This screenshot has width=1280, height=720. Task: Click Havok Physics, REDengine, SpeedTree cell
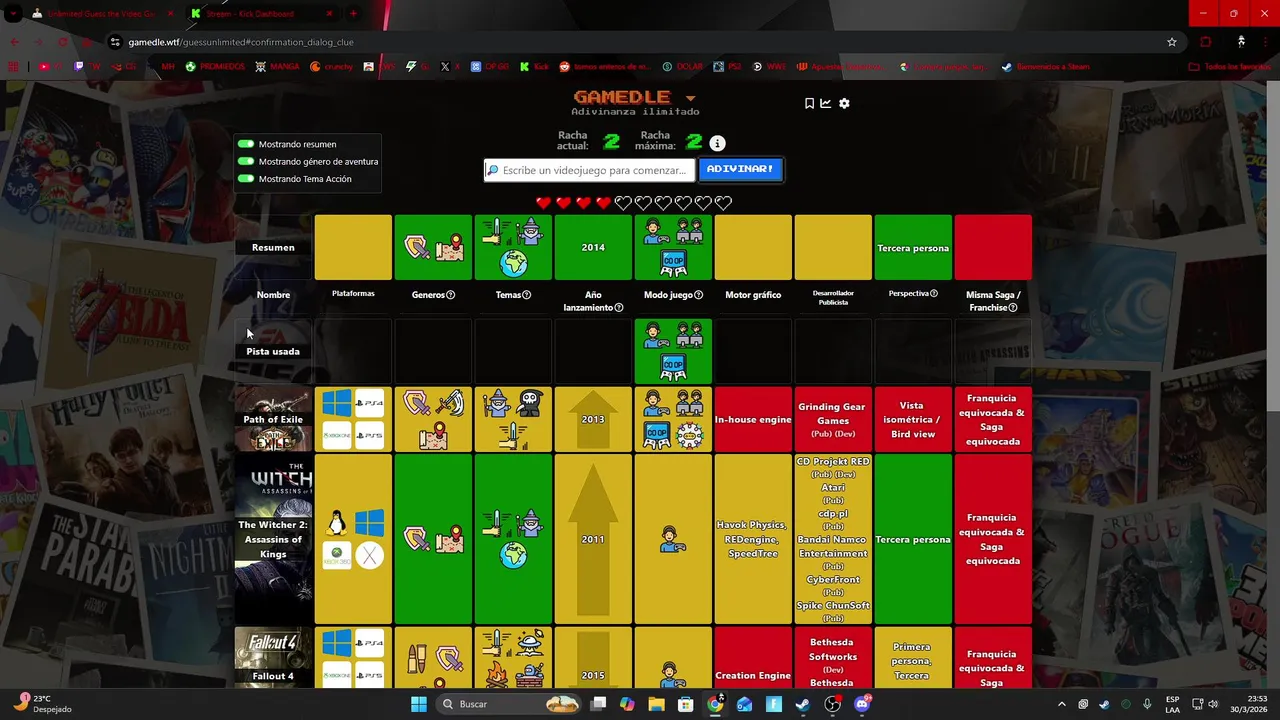tap(753, 539)
